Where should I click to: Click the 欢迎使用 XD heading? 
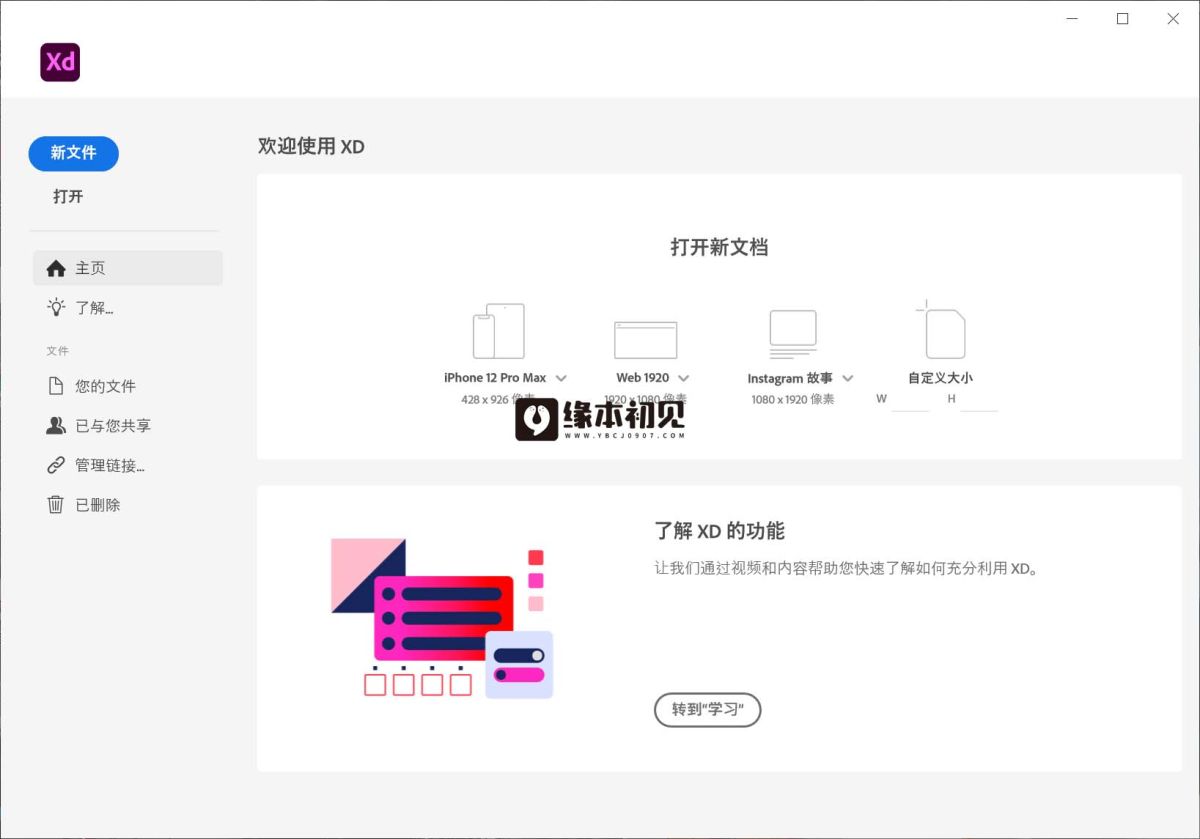pyautogui.click(x=311, y=147)
